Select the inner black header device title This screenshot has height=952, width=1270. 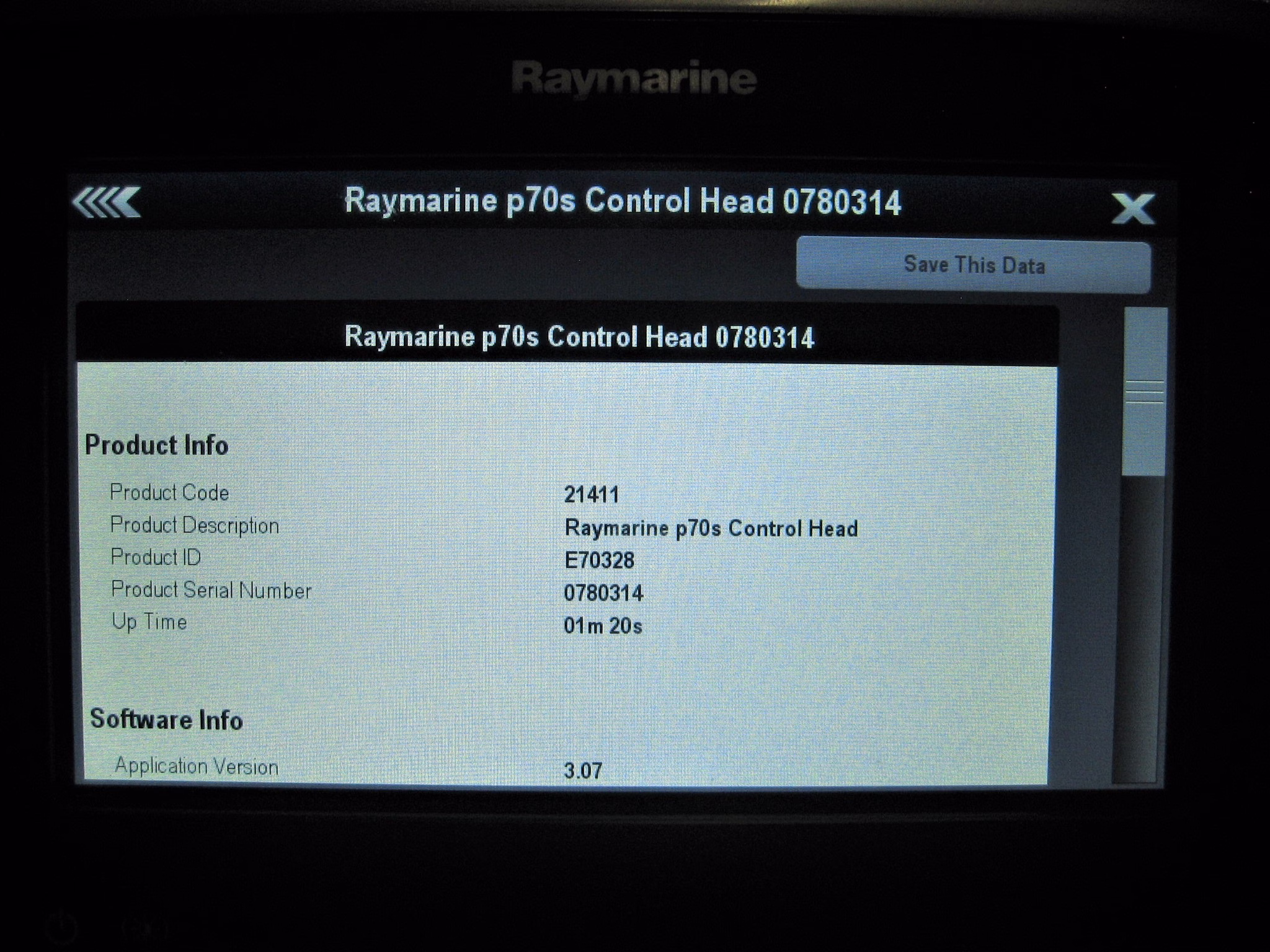(x=579, y=337)
